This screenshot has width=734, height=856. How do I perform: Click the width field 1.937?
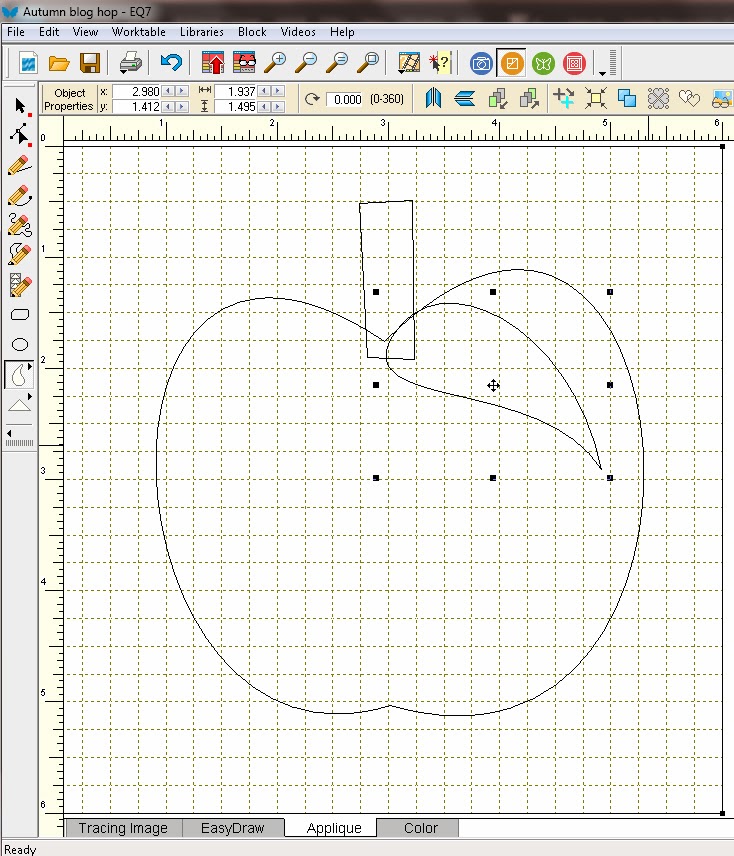(236, 91)
